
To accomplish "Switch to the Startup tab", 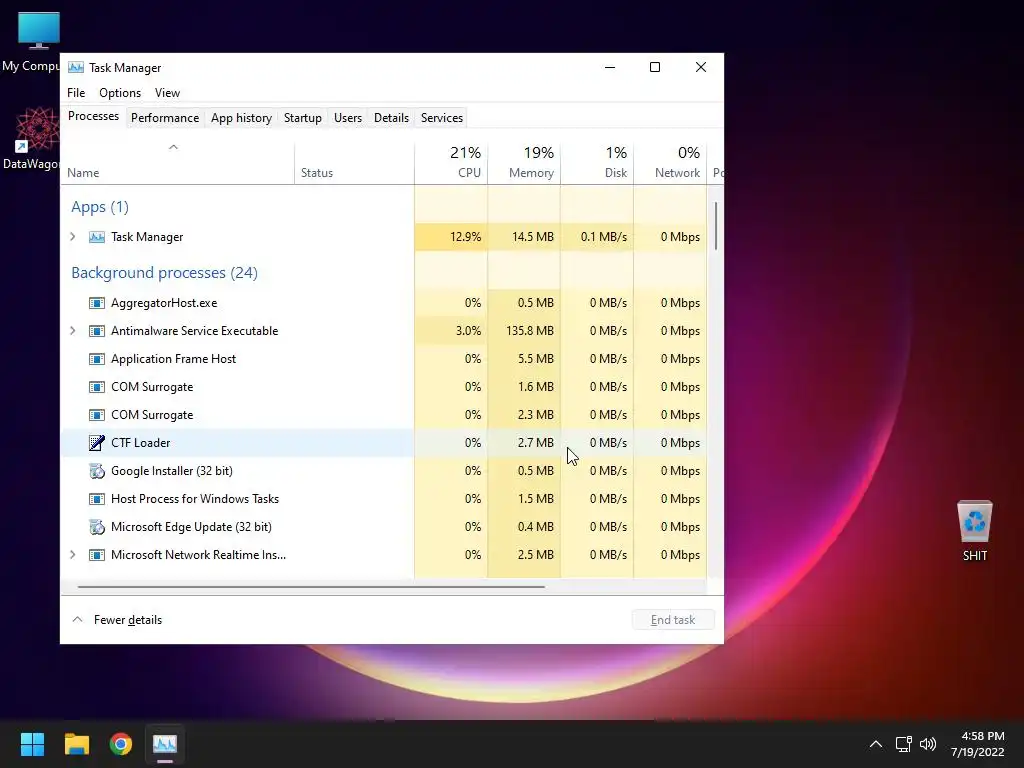I will [x=302, y=118].
